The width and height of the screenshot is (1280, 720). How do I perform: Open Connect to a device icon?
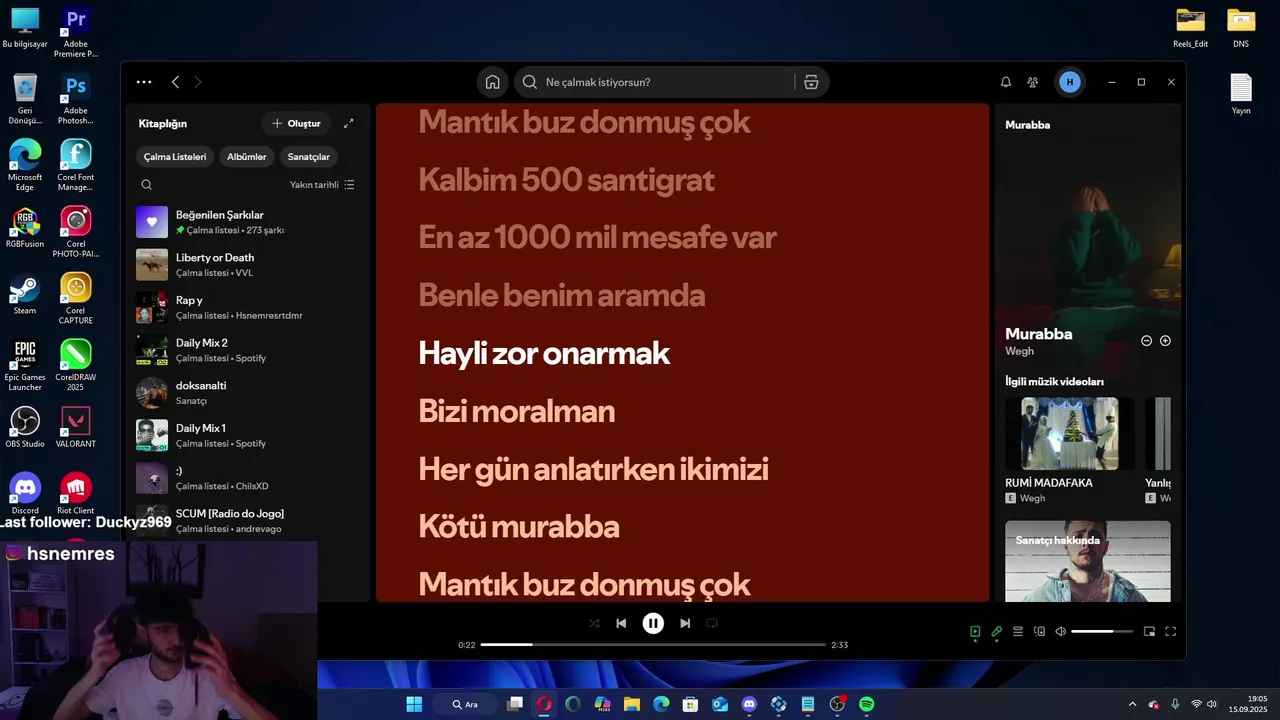1039,631
